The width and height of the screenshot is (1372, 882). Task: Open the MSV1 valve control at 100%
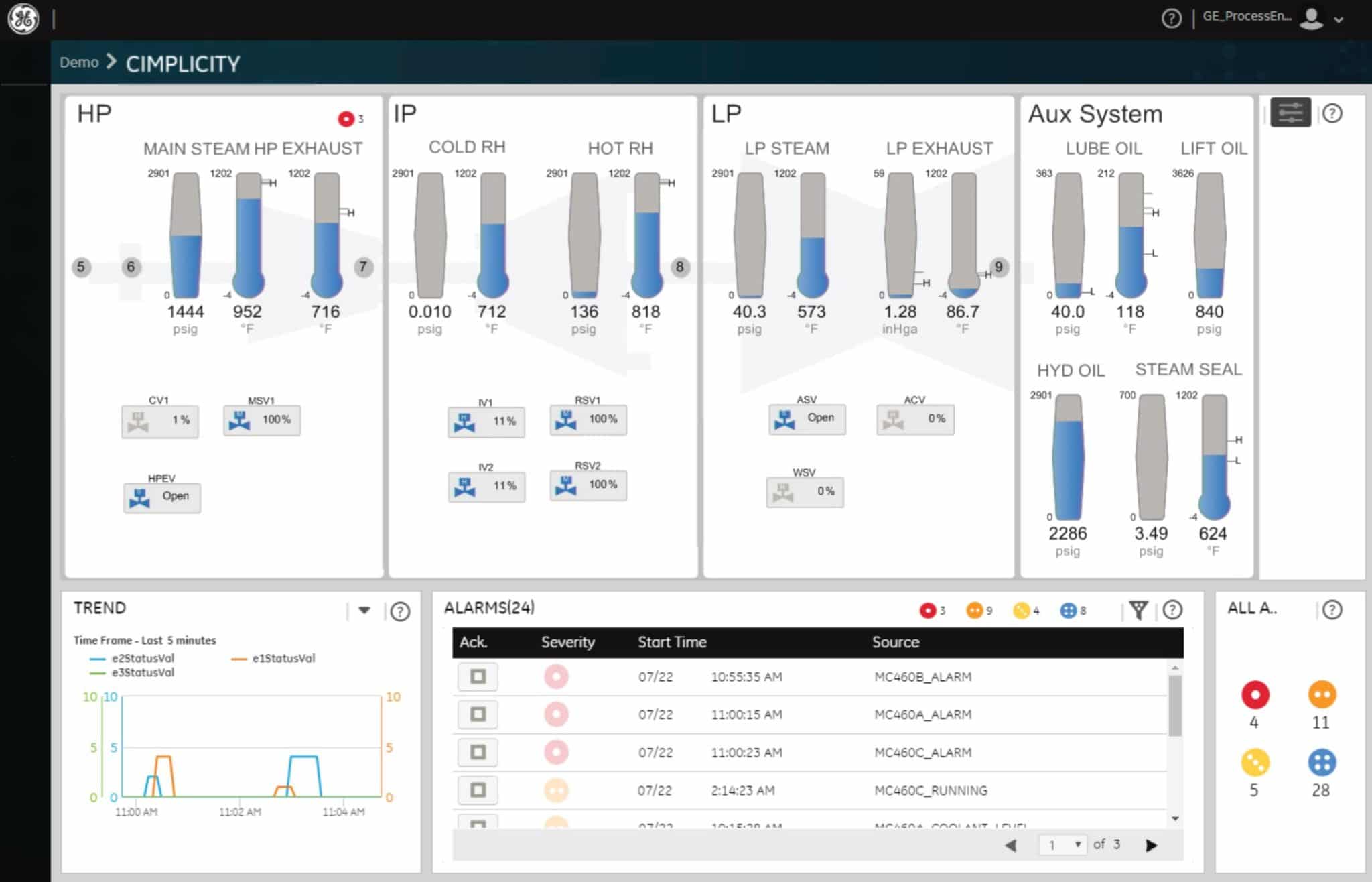[262, 421]
